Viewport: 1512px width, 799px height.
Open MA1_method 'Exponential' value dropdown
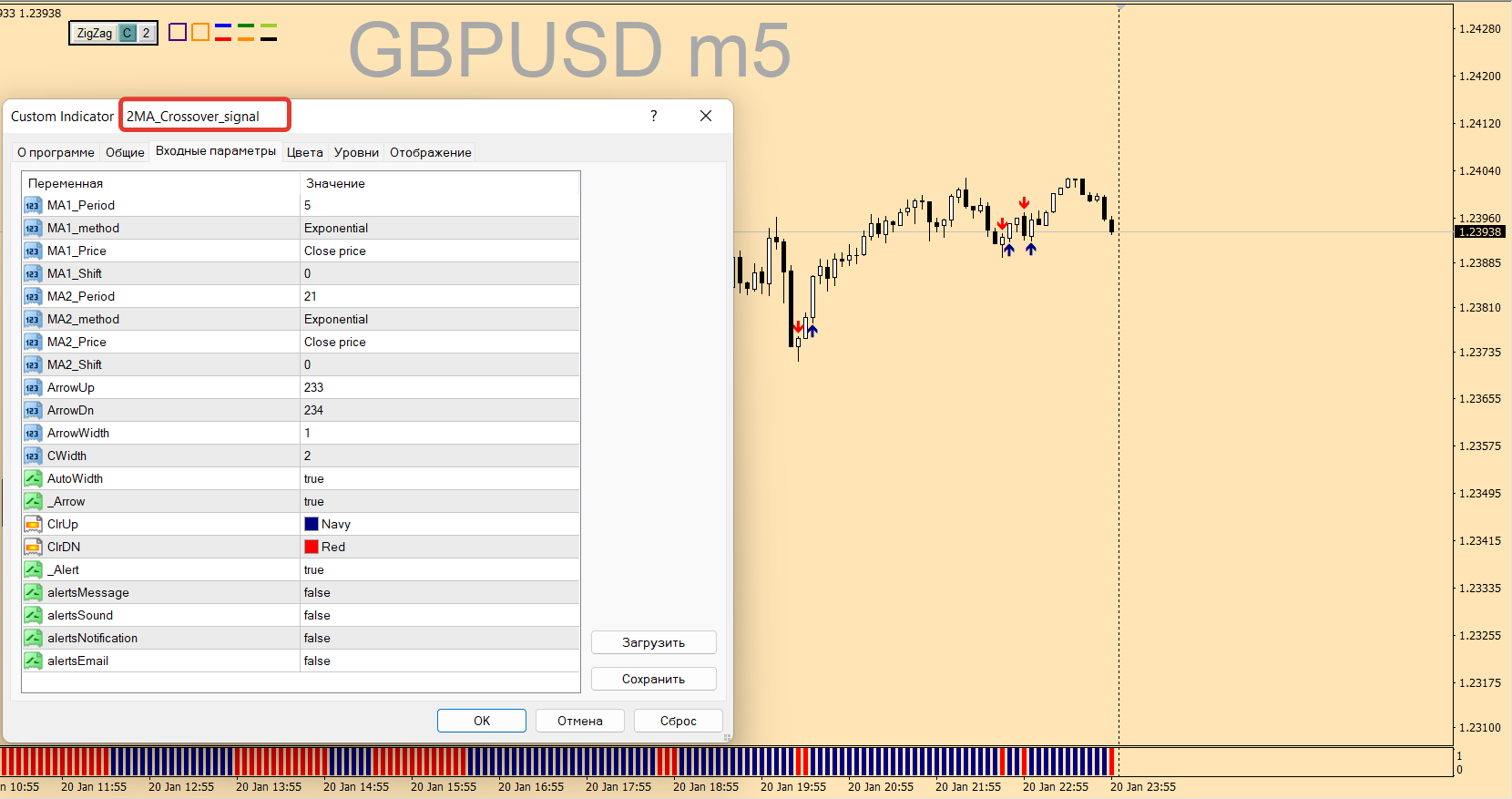(440, 228)
